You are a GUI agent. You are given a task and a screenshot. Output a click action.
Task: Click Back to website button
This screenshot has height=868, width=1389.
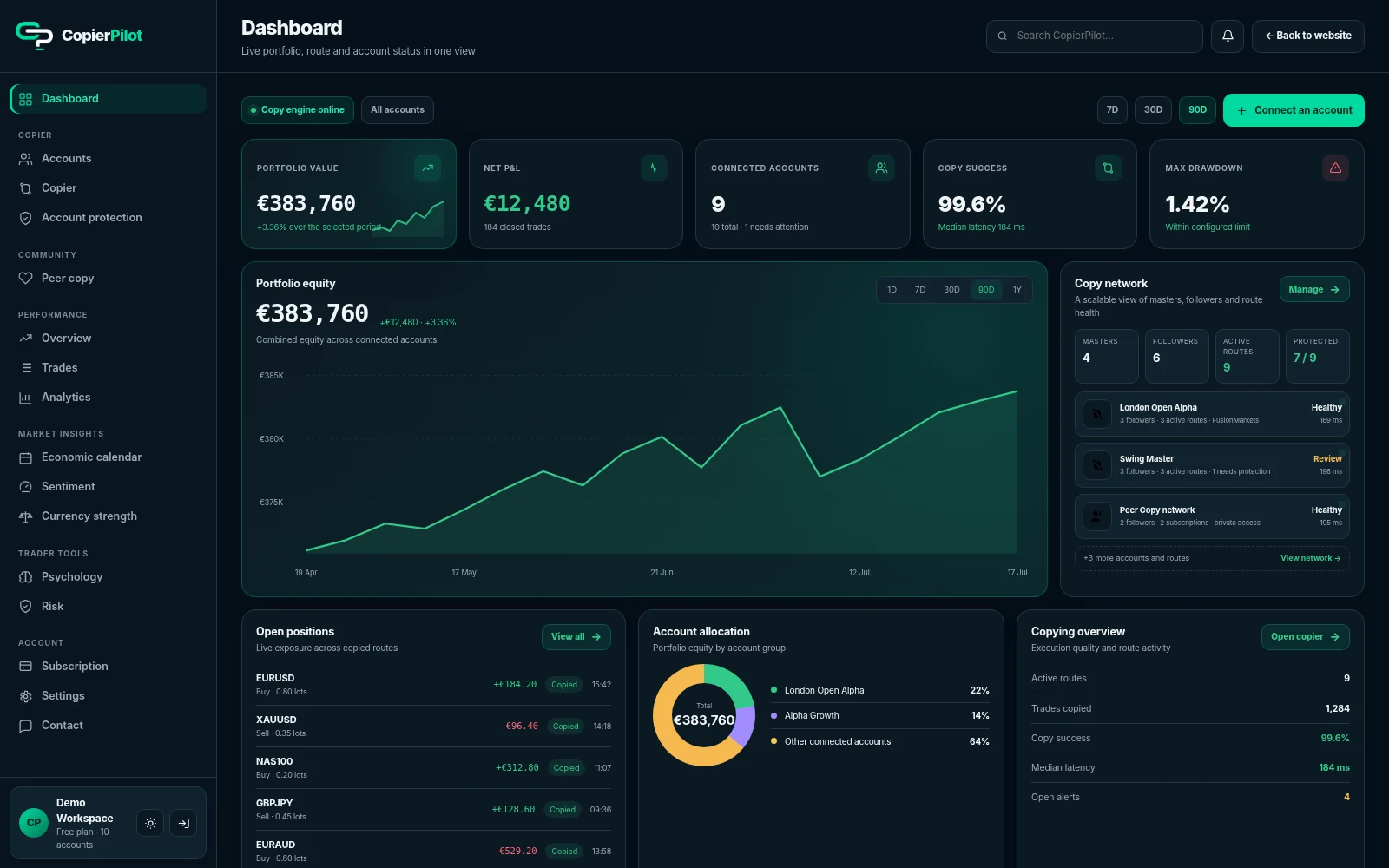[x=1308, y=36]
